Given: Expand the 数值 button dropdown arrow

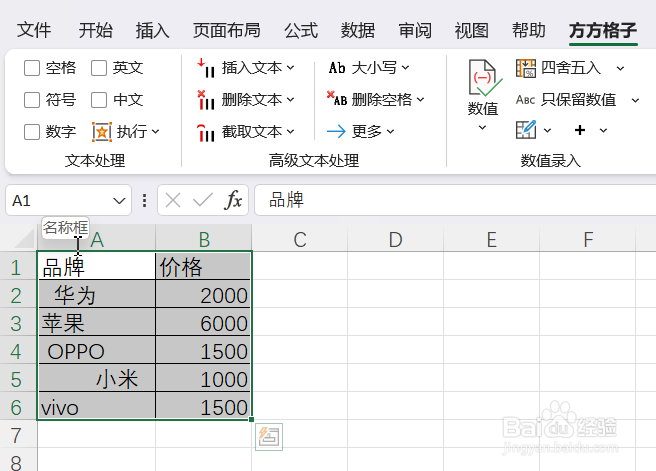Looking at the screenshot, I should point(482,128).
